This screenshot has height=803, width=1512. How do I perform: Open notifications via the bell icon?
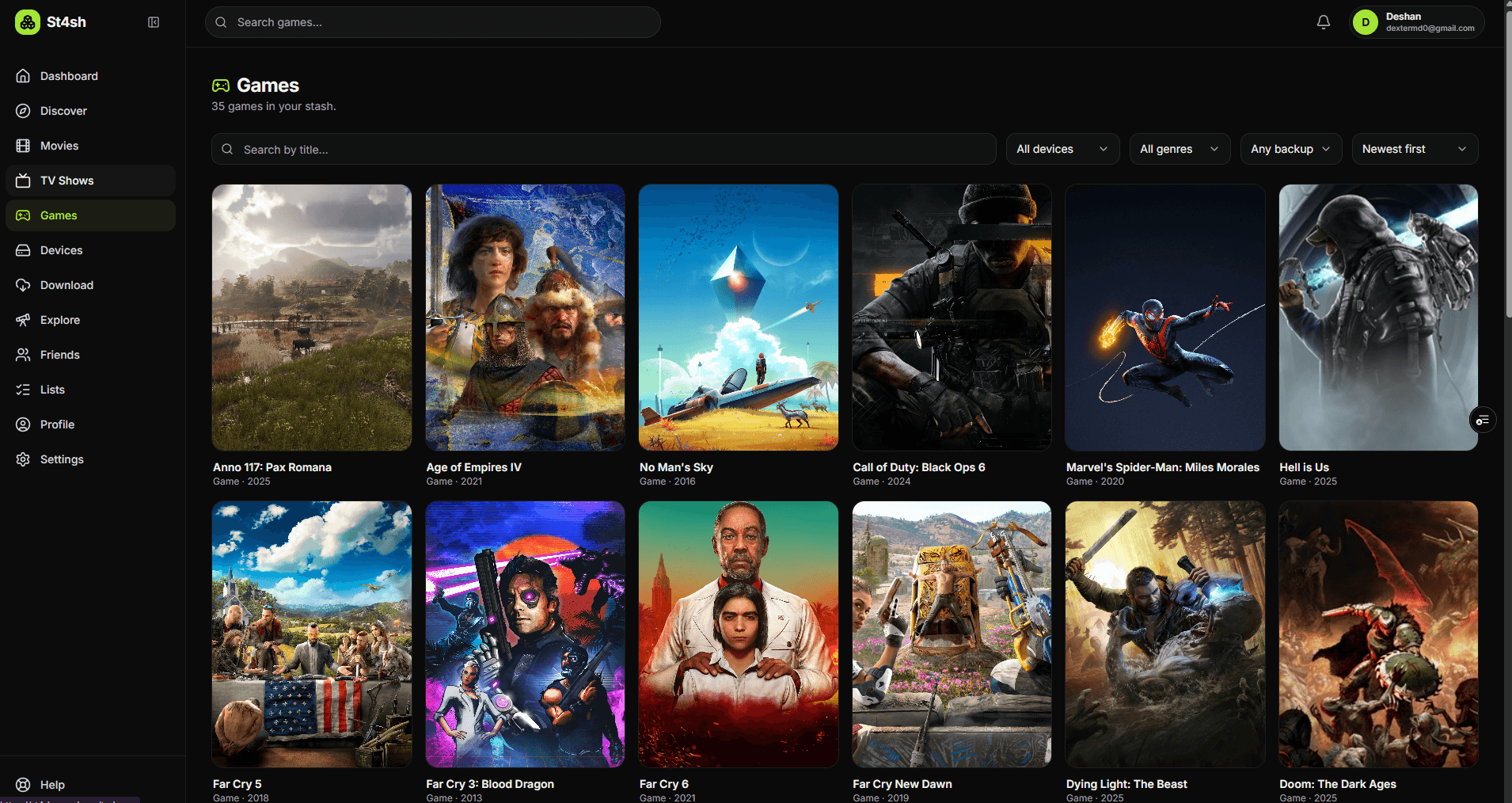(1324, 22)
